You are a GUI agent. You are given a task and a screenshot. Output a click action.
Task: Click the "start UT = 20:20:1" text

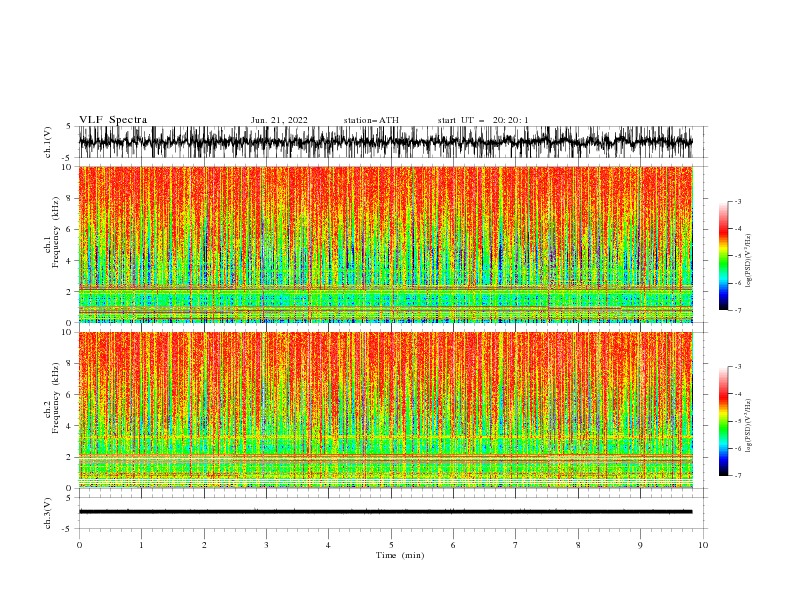(x=483, y=120)
